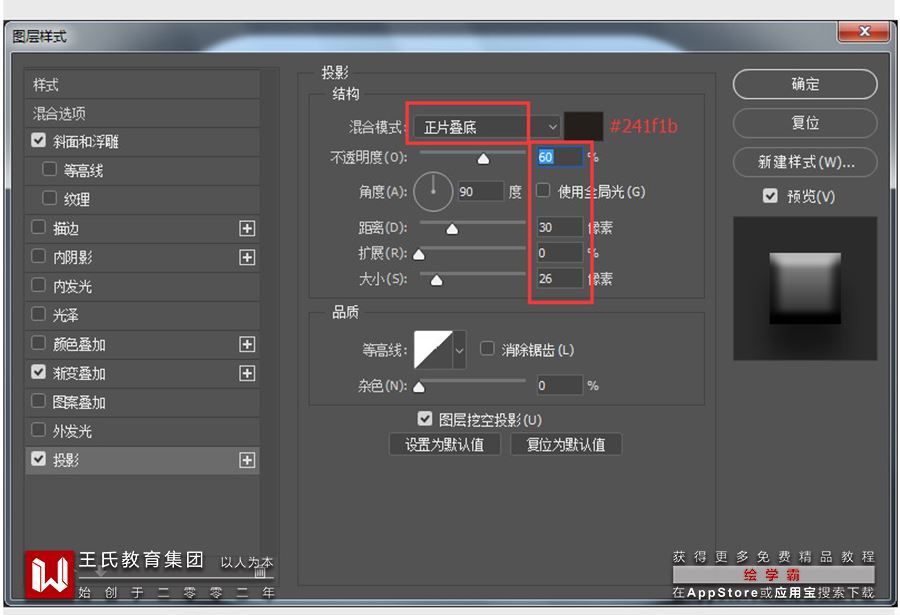The width and height of the screenshot is (900, 615).
Task: Confirm with the 确定 button
Action: pyautogui.click(x=805, y=84)
